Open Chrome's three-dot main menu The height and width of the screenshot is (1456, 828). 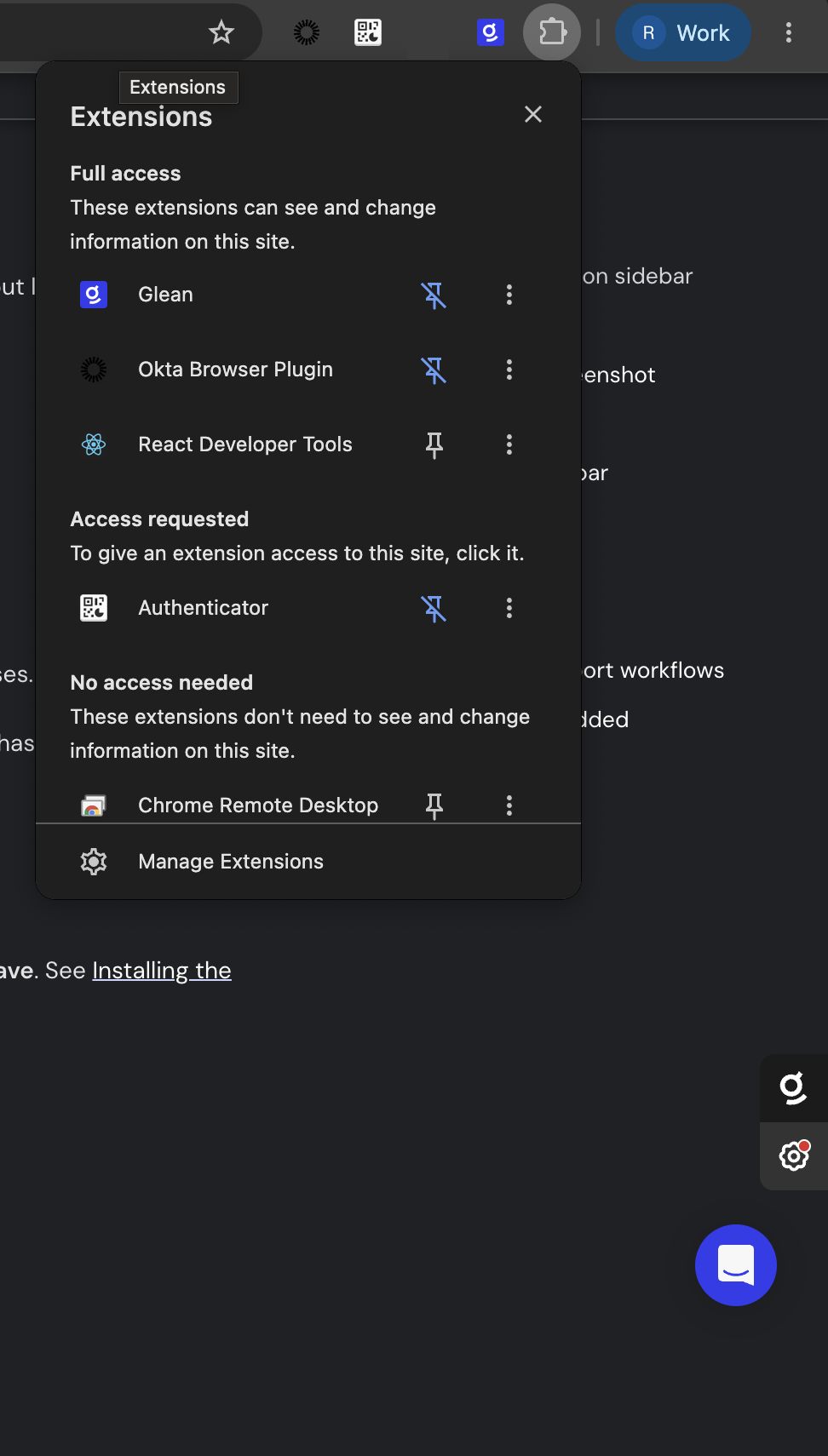tap(789, 32)
